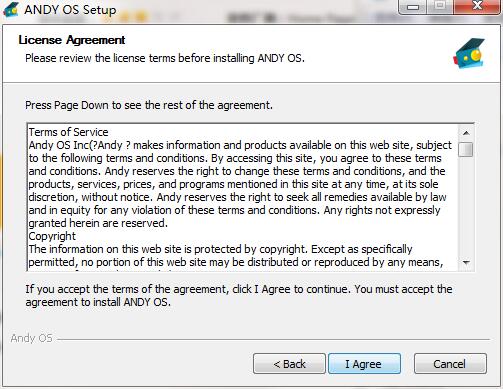
Task: Cancel the ANDY OS installation
Action: coord(450,364)
